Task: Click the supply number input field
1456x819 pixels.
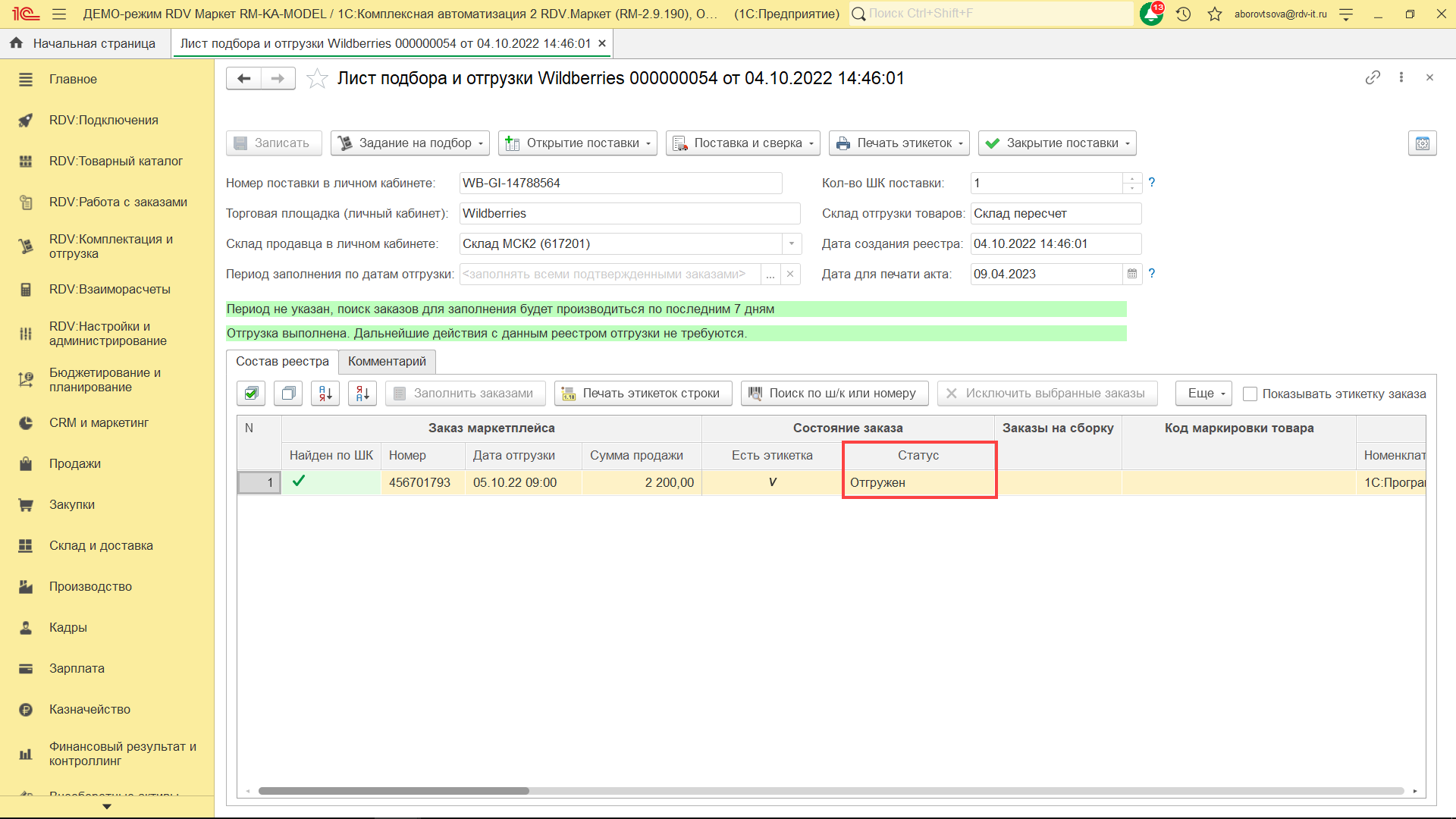Action: [x=620, y=183]
